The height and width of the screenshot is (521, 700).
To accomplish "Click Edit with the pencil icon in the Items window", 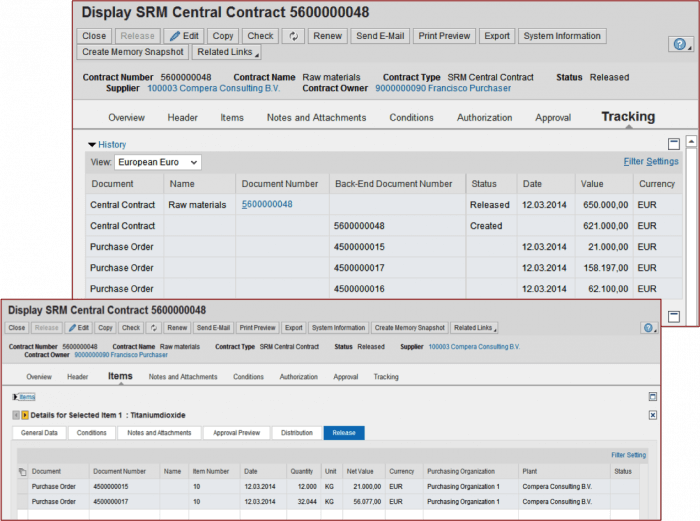I will point(79,328).
